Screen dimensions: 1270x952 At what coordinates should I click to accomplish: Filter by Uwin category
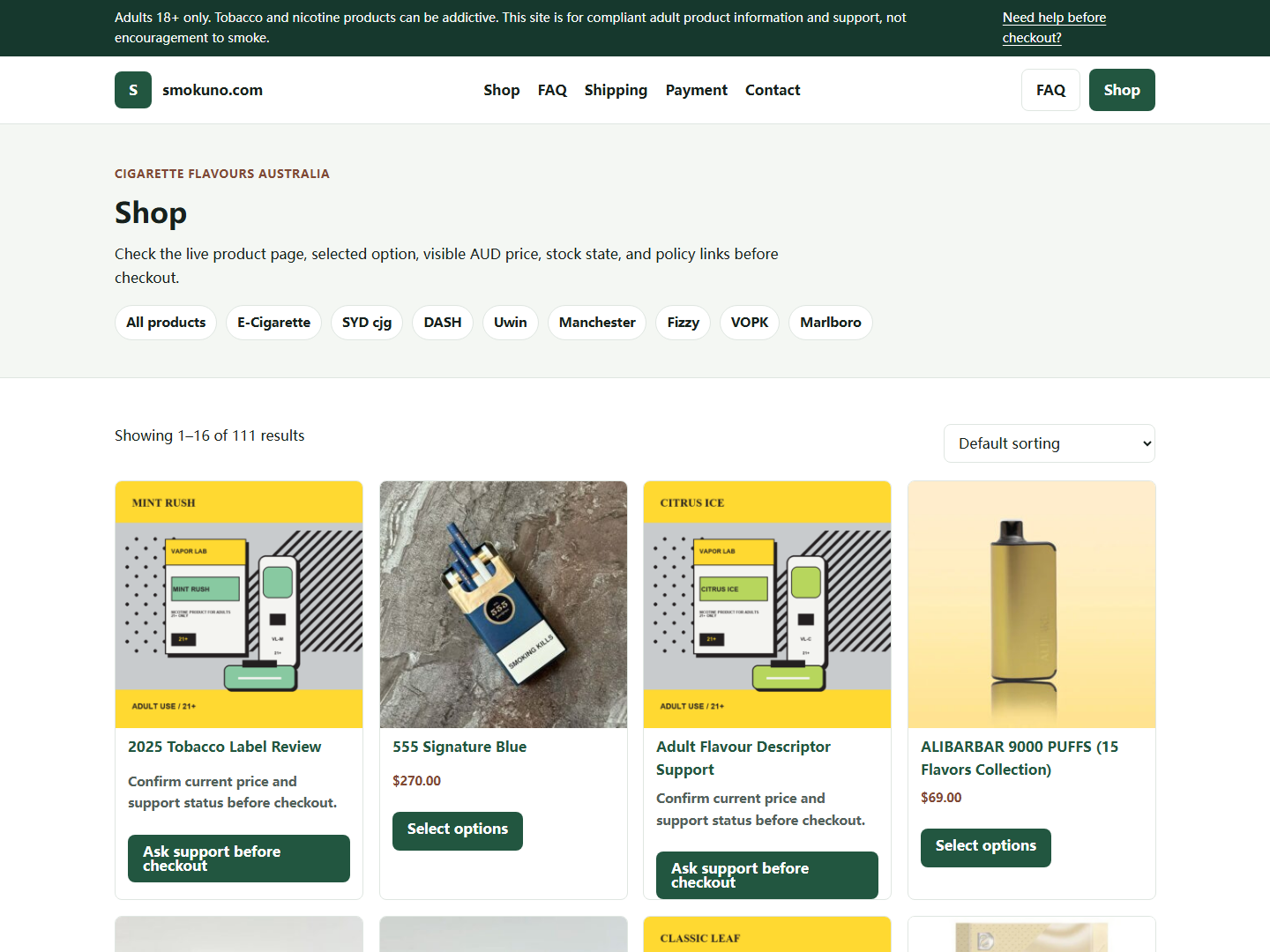click(511, 323)
